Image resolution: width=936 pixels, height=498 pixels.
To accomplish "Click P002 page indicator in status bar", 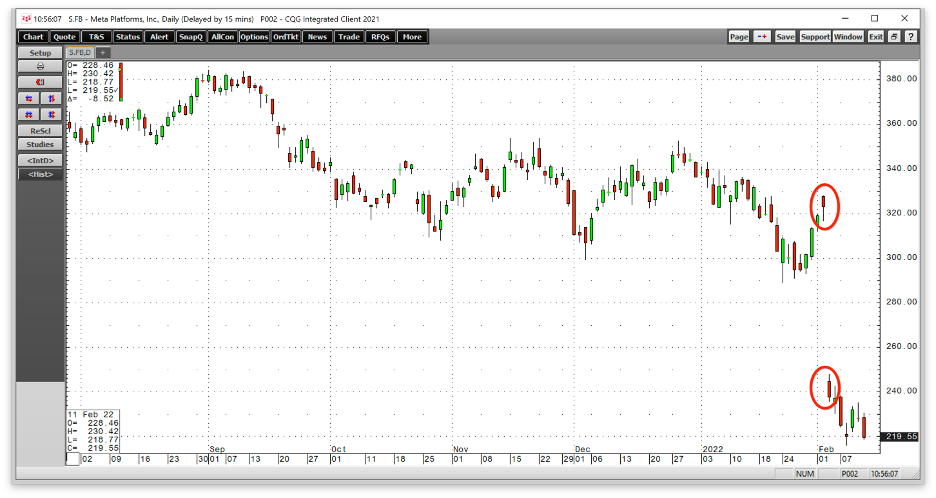I will [x=849, y=474].
